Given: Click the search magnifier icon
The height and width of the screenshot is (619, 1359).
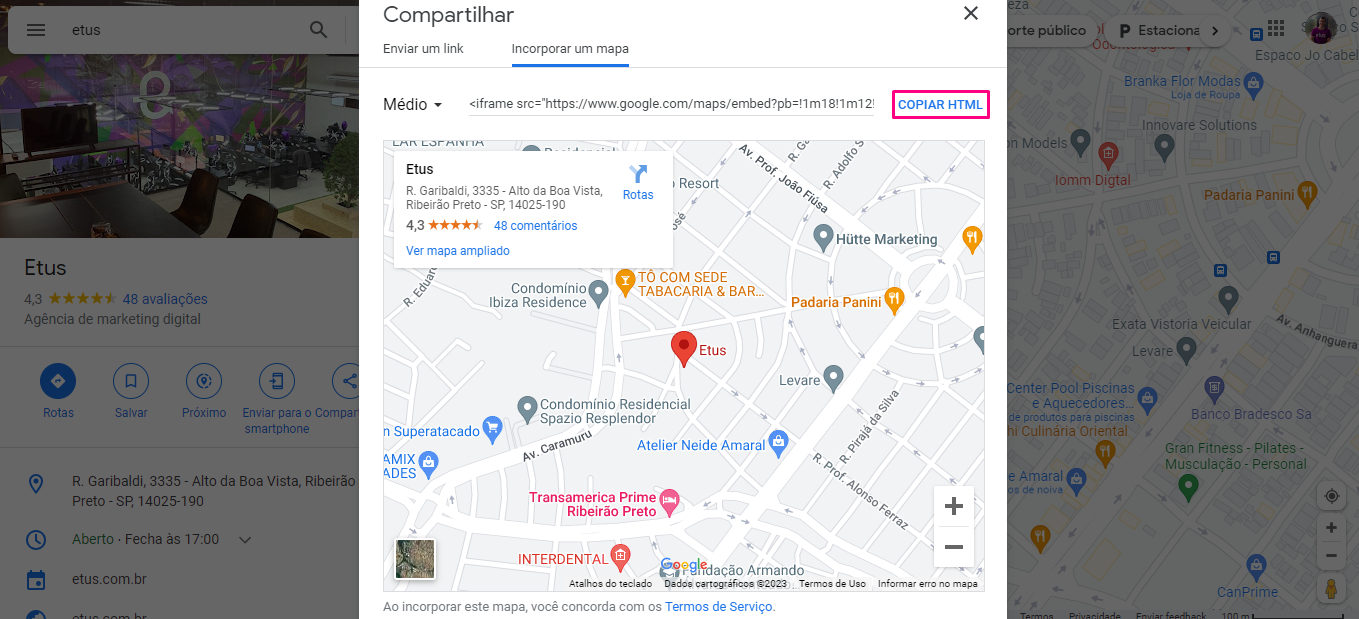Looking at the screenshot, I should coord(318,30).
